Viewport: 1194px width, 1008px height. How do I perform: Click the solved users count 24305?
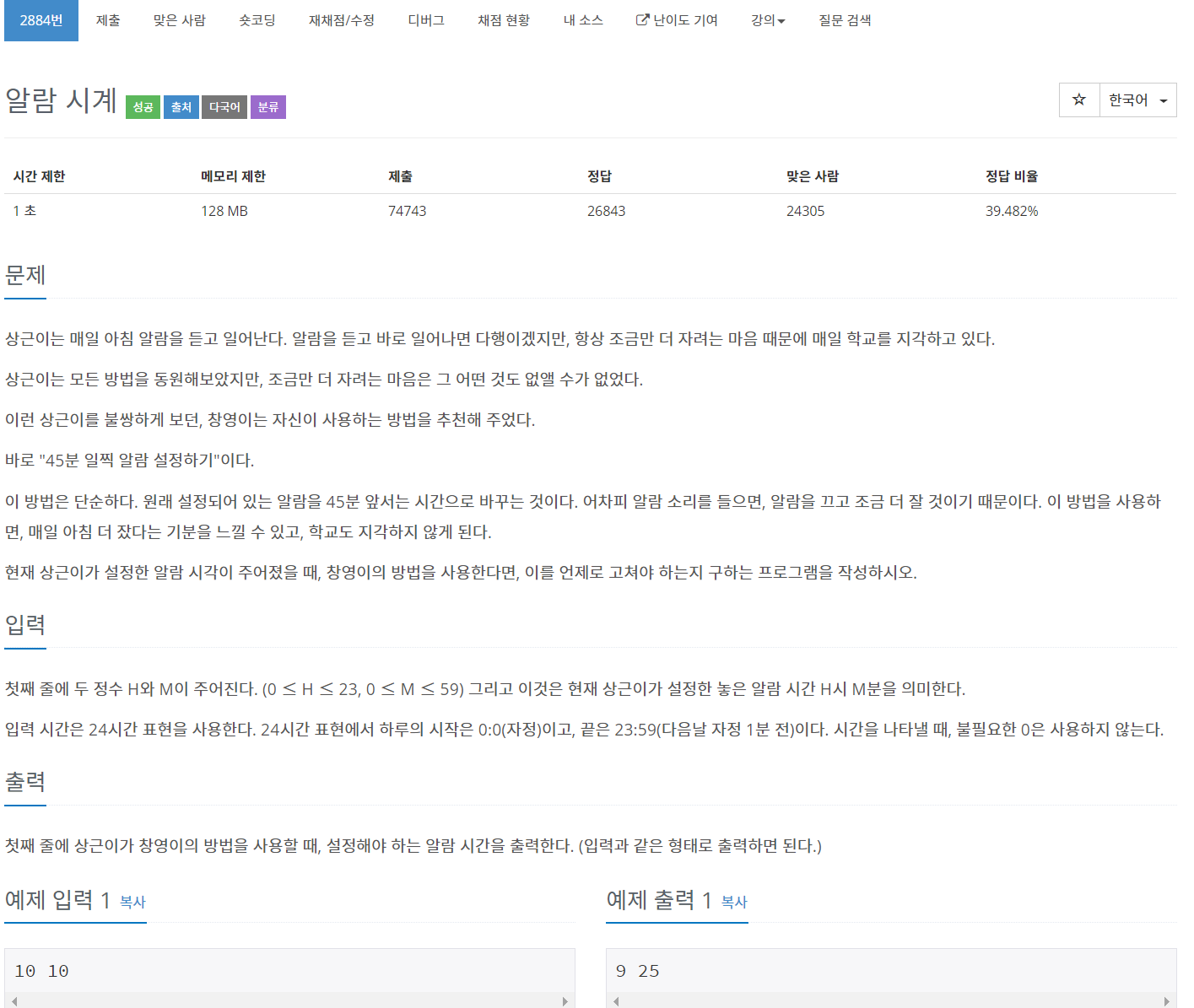pos(805,211)
